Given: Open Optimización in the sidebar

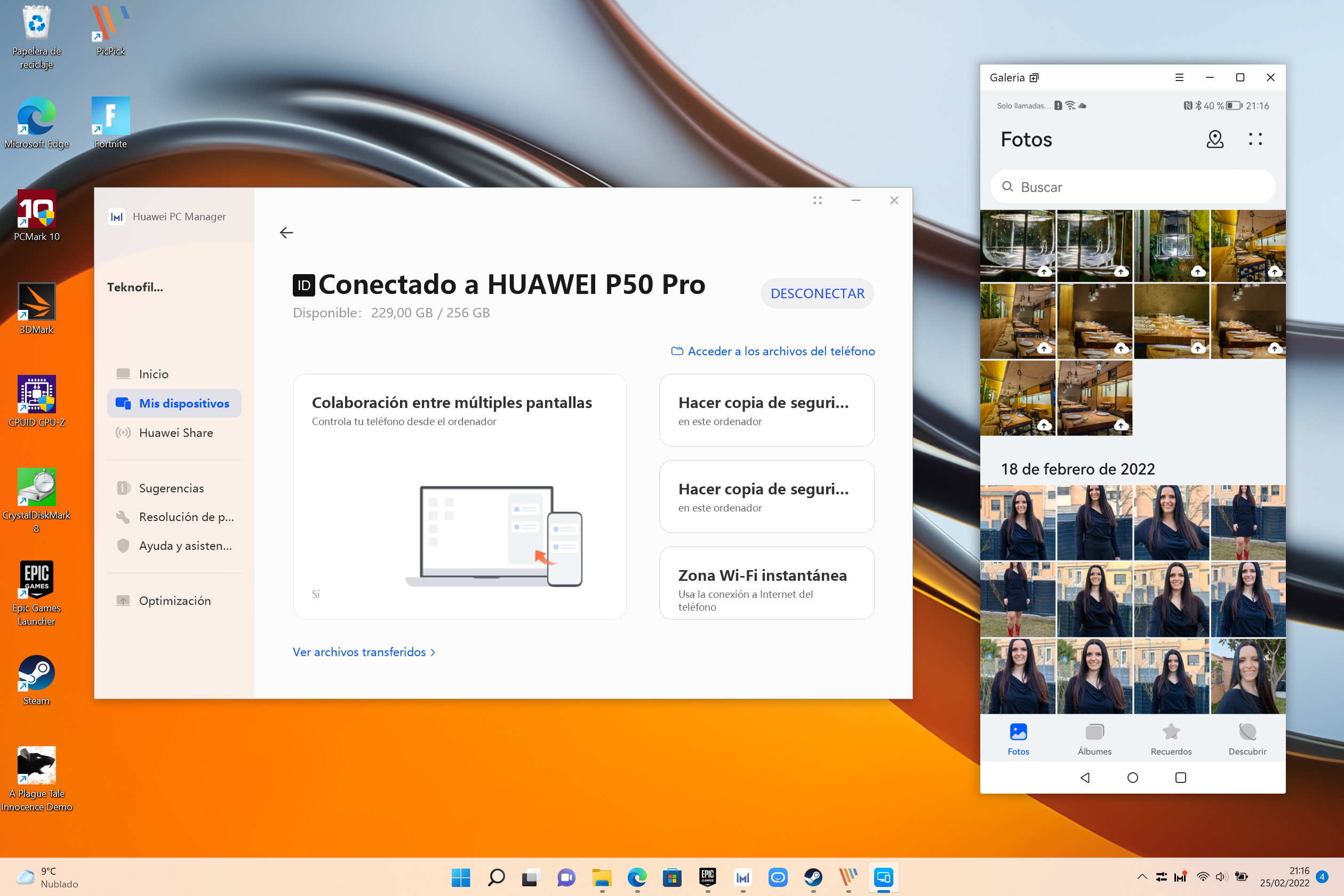Looking at the screenshot, I should [174, 601].
